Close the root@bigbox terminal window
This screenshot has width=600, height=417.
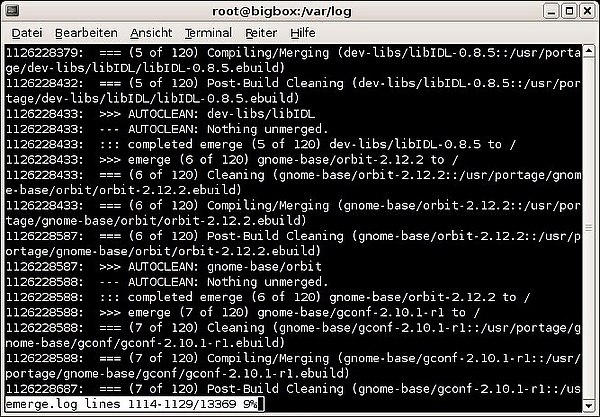point(586,11)
